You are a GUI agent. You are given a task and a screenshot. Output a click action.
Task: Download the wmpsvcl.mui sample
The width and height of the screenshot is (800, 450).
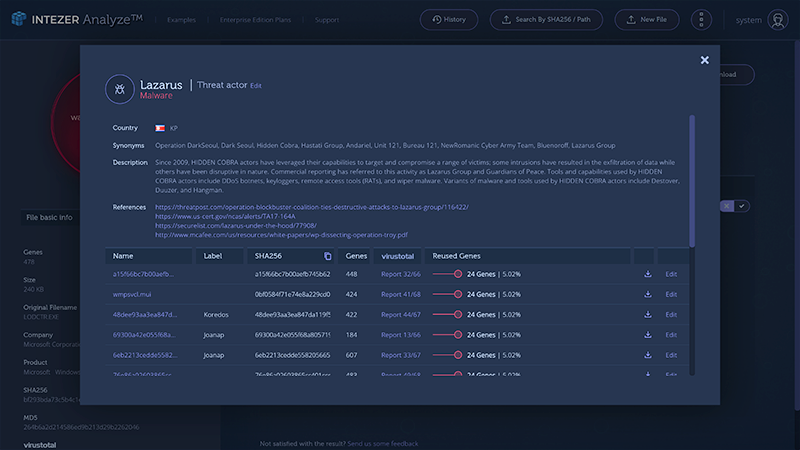point(647,294)
